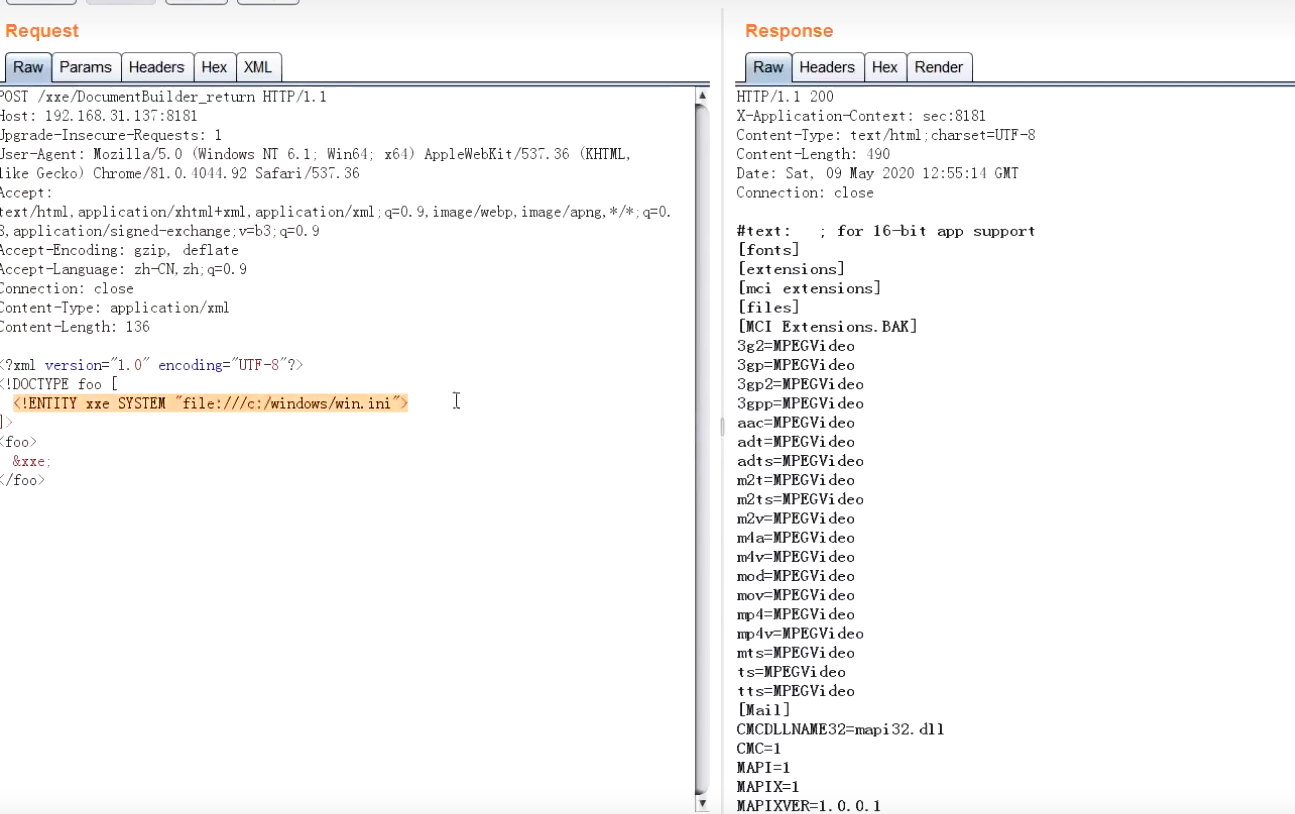The image size is (1295, 814).
Task: Click the aac=MPEGVideo line
Action: coord(796,422)
